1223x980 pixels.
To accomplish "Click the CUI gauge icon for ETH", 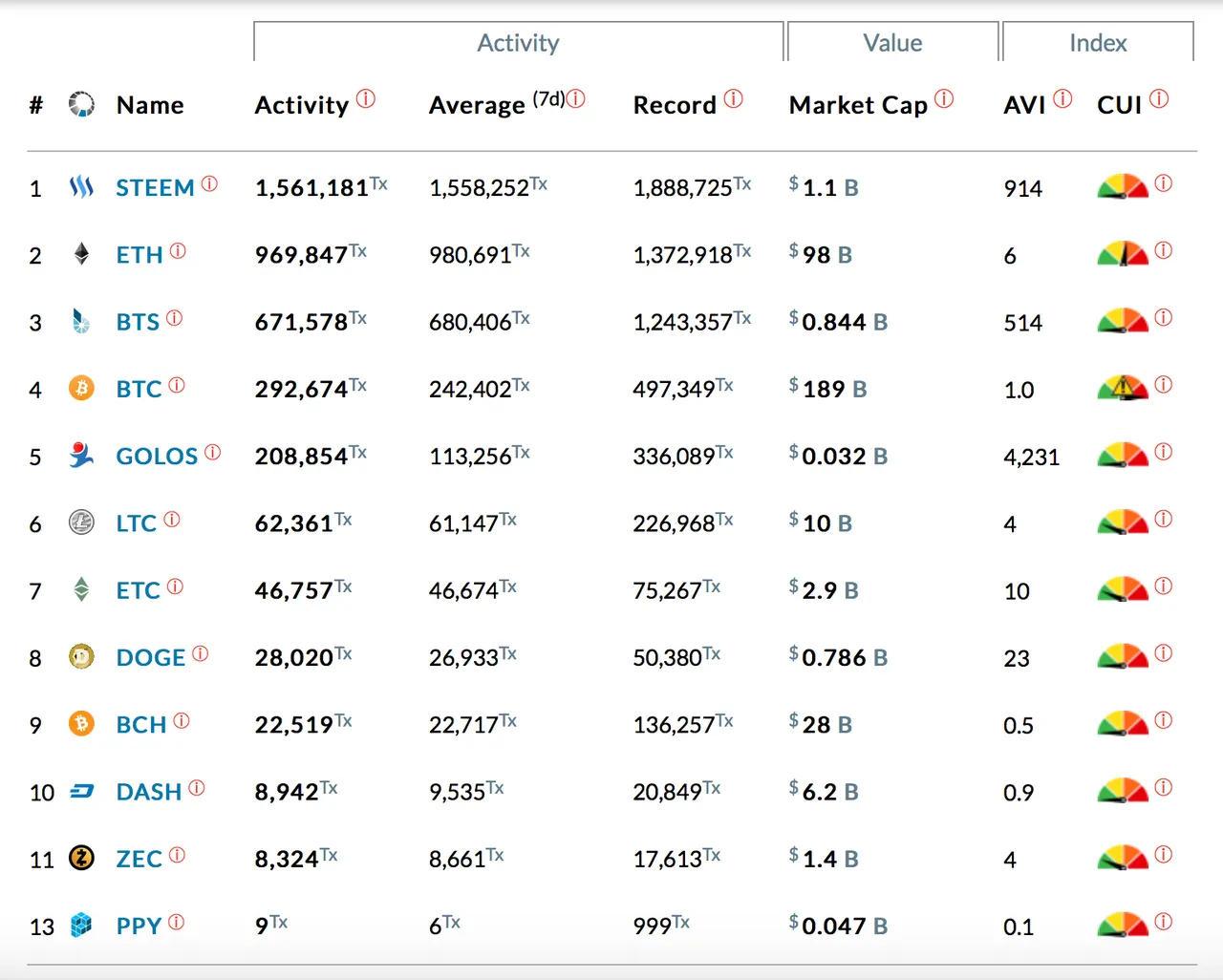I will (x=1123, y=253).
